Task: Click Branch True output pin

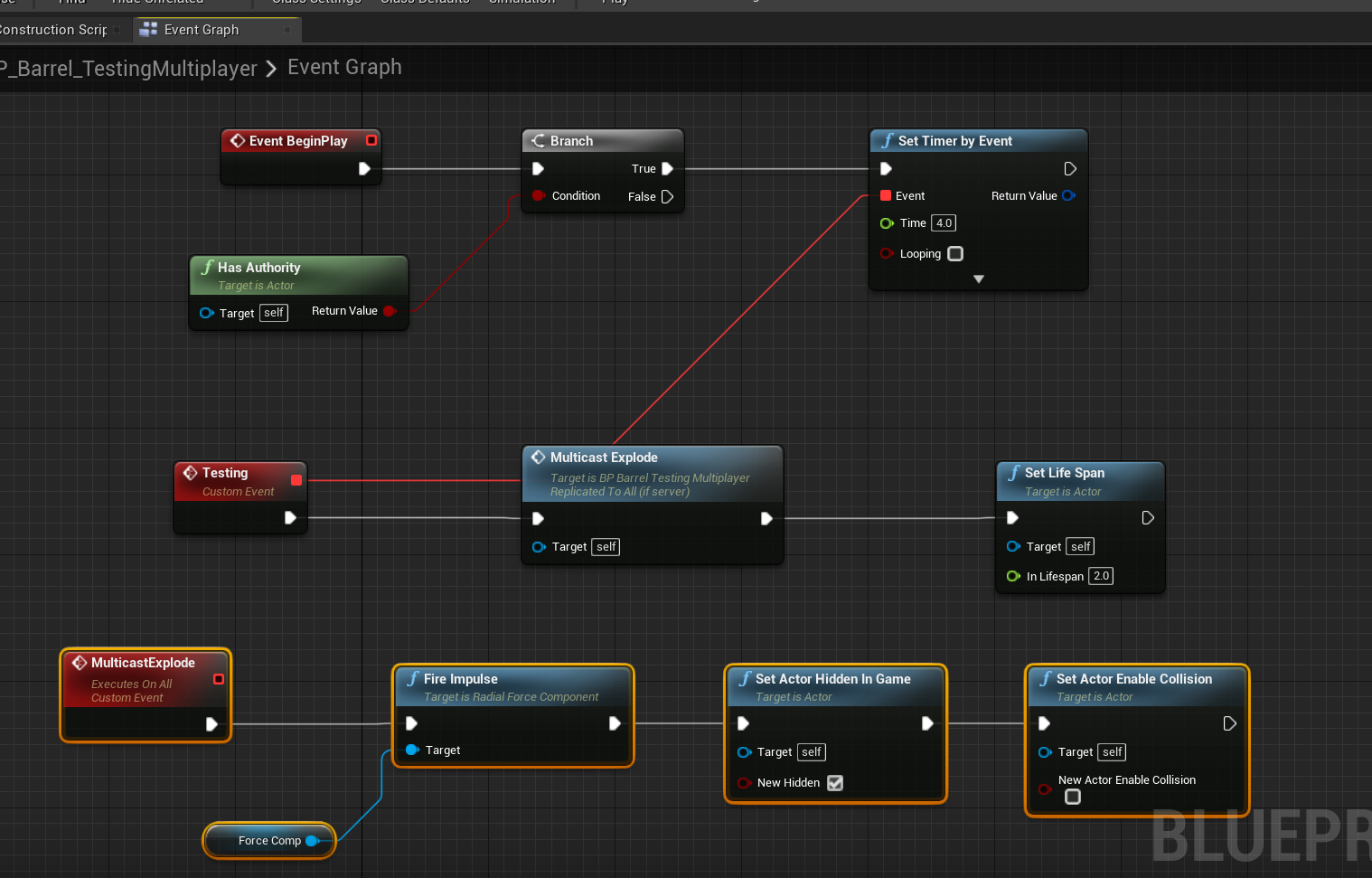Action: 667,168
